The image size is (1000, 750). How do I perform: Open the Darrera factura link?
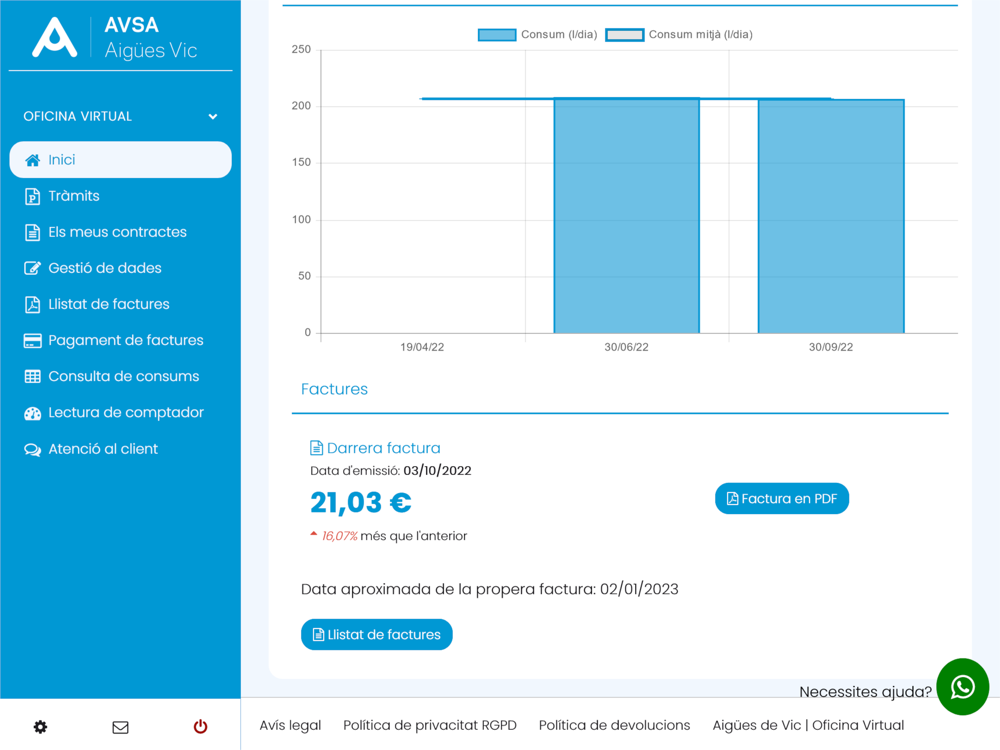(383, 448)
